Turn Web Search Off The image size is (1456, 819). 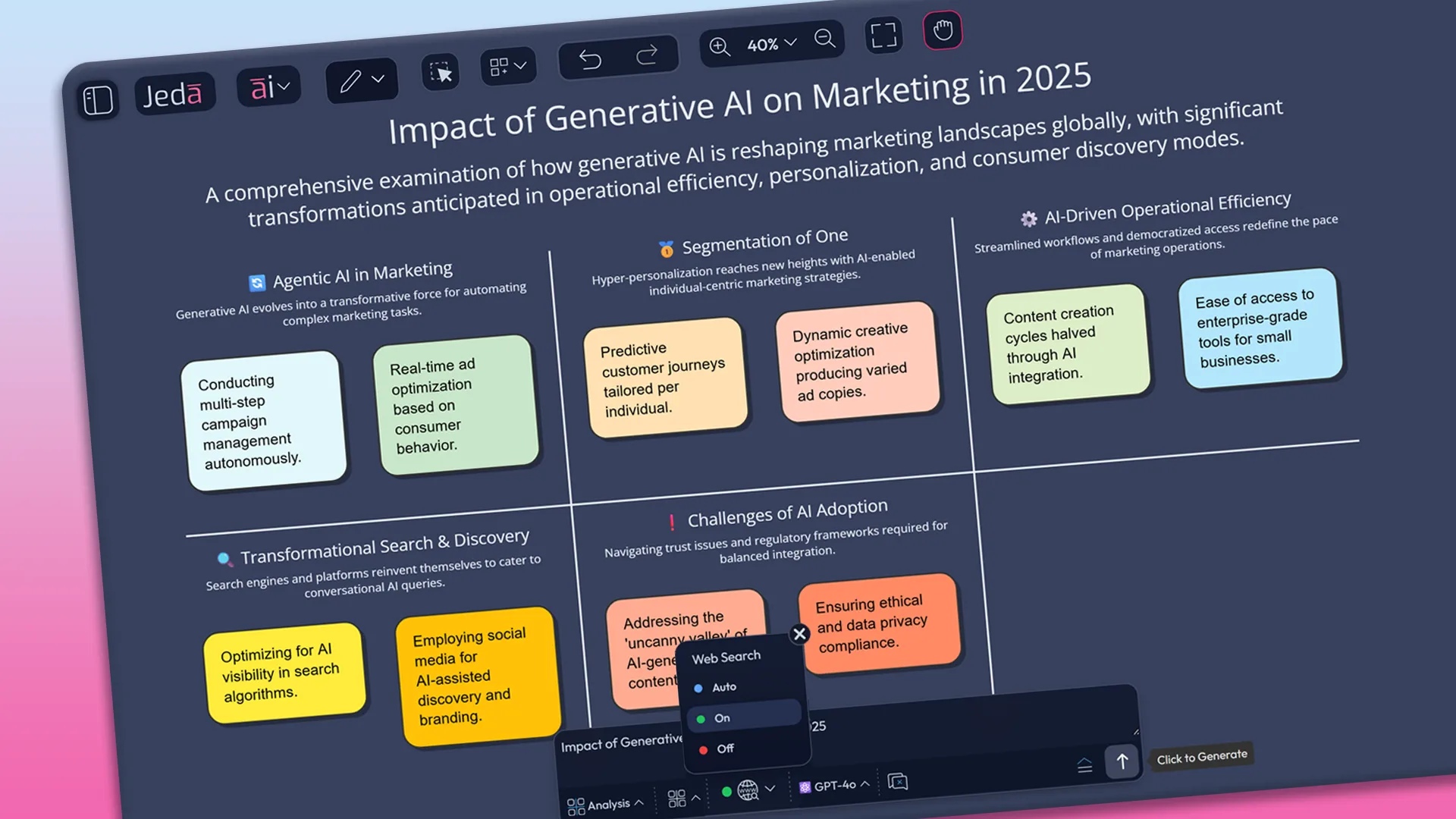[x=721, y=748]
